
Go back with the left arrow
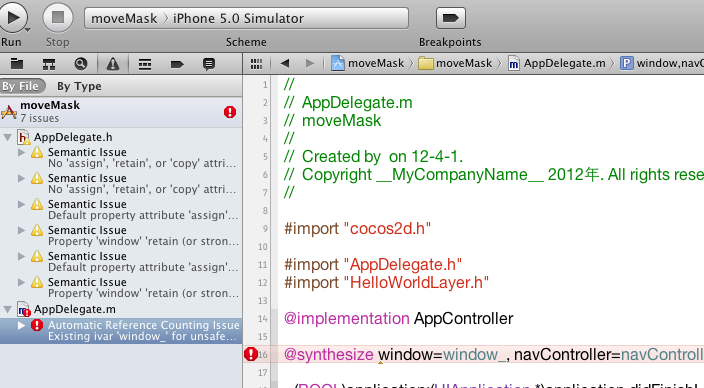click(285, 63)
